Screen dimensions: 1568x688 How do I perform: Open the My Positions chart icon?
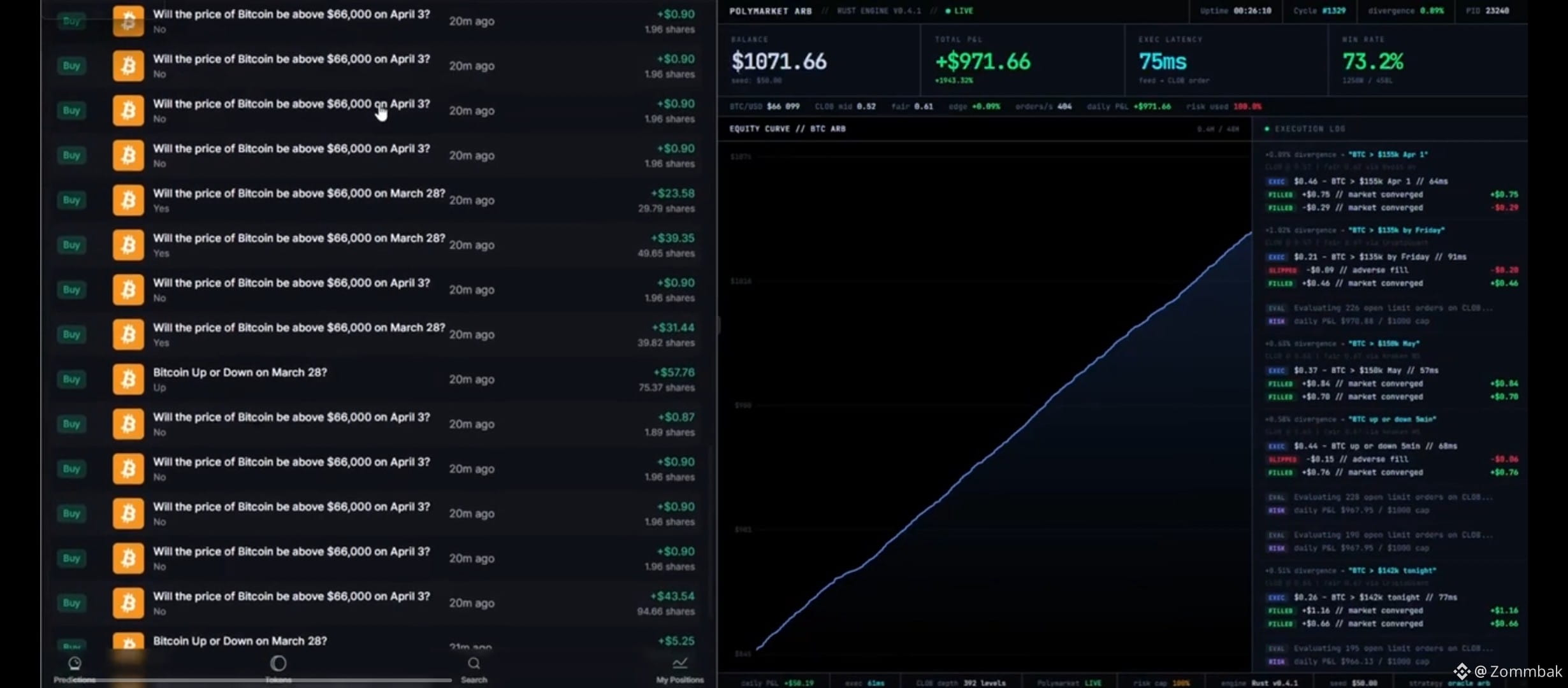[x=680, y=663]
